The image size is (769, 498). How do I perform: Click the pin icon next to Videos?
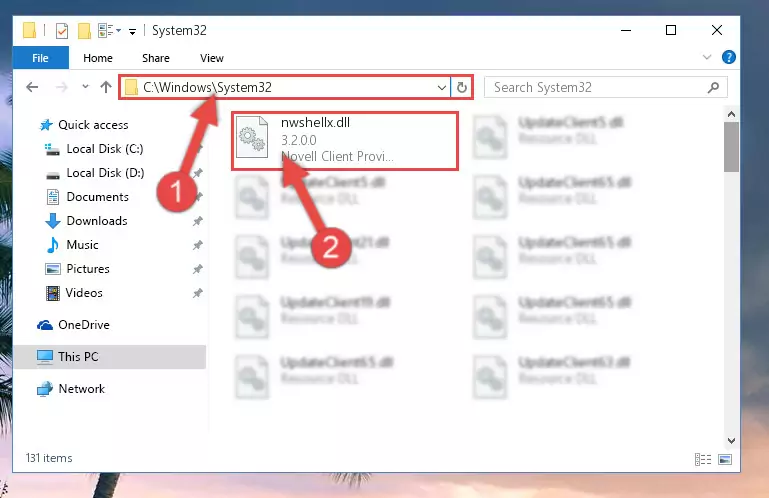click(197, 293)
